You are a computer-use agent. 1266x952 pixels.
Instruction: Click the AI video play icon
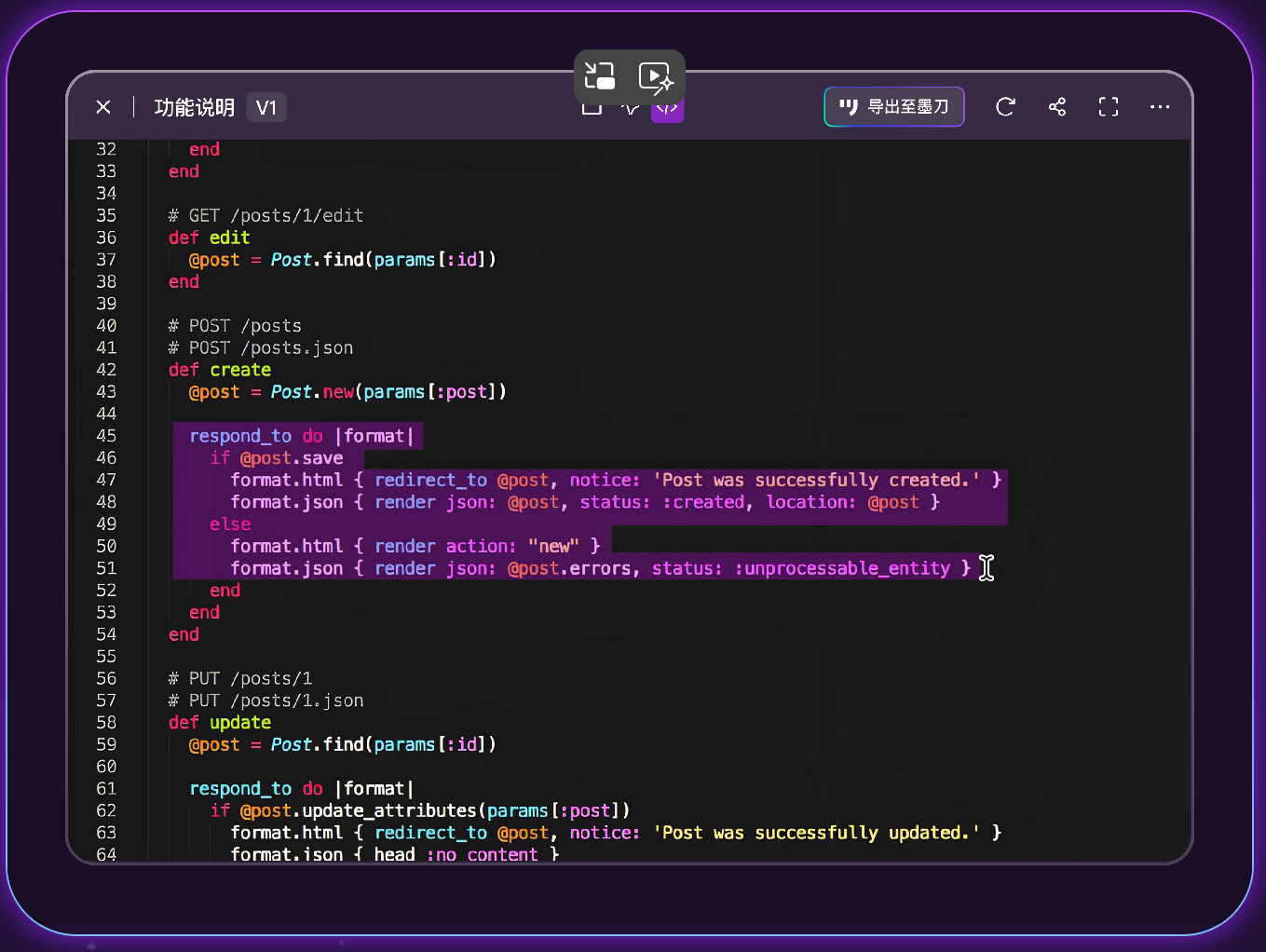coord(656,77)
